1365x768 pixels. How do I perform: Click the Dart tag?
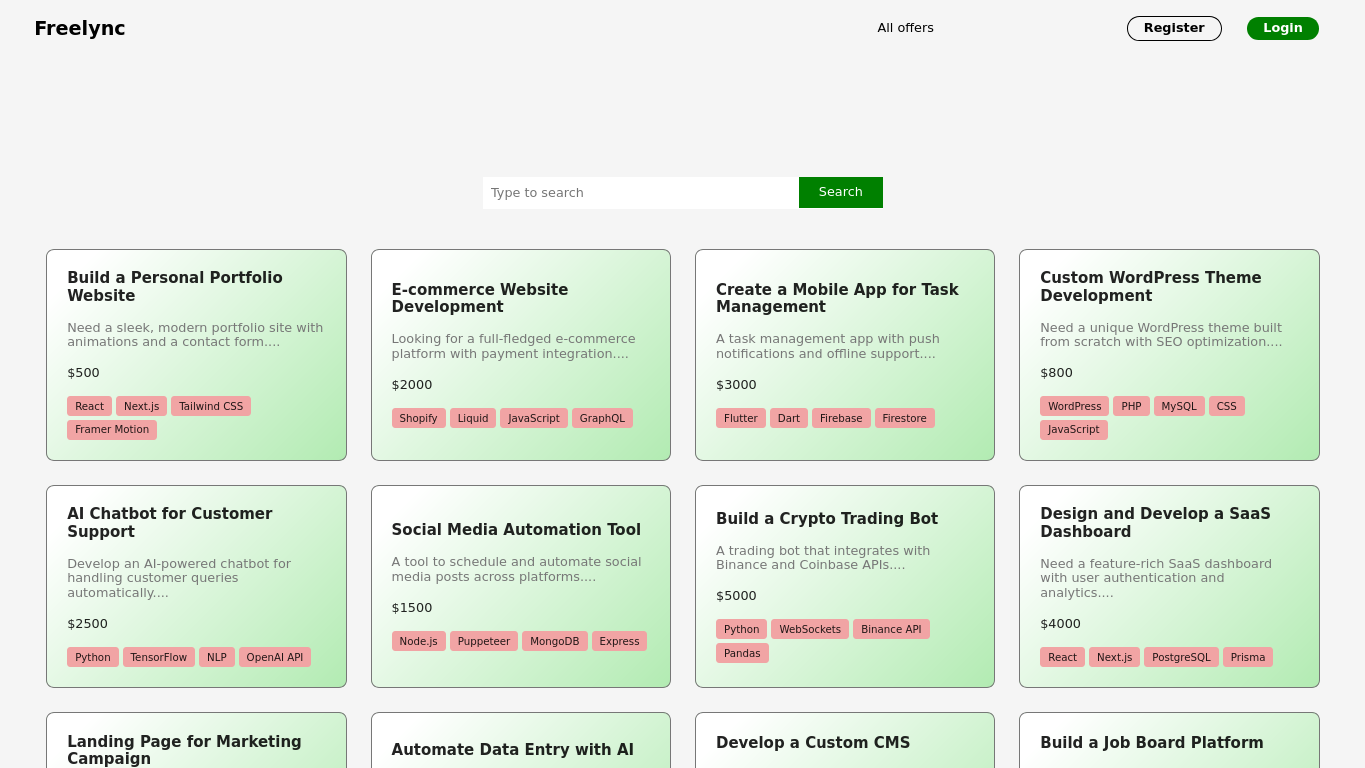click(x=789, y=418)
